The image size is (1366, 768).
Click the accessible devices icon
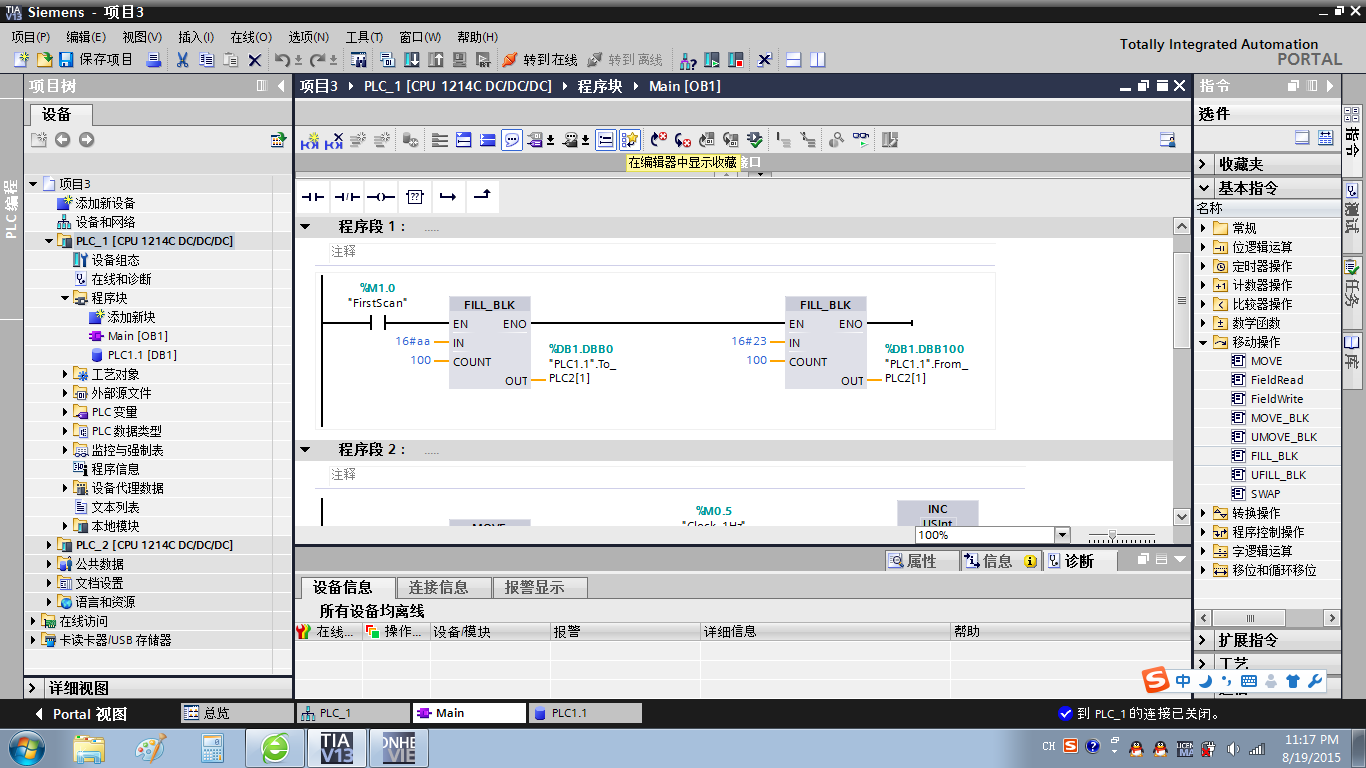pos(688,60)
